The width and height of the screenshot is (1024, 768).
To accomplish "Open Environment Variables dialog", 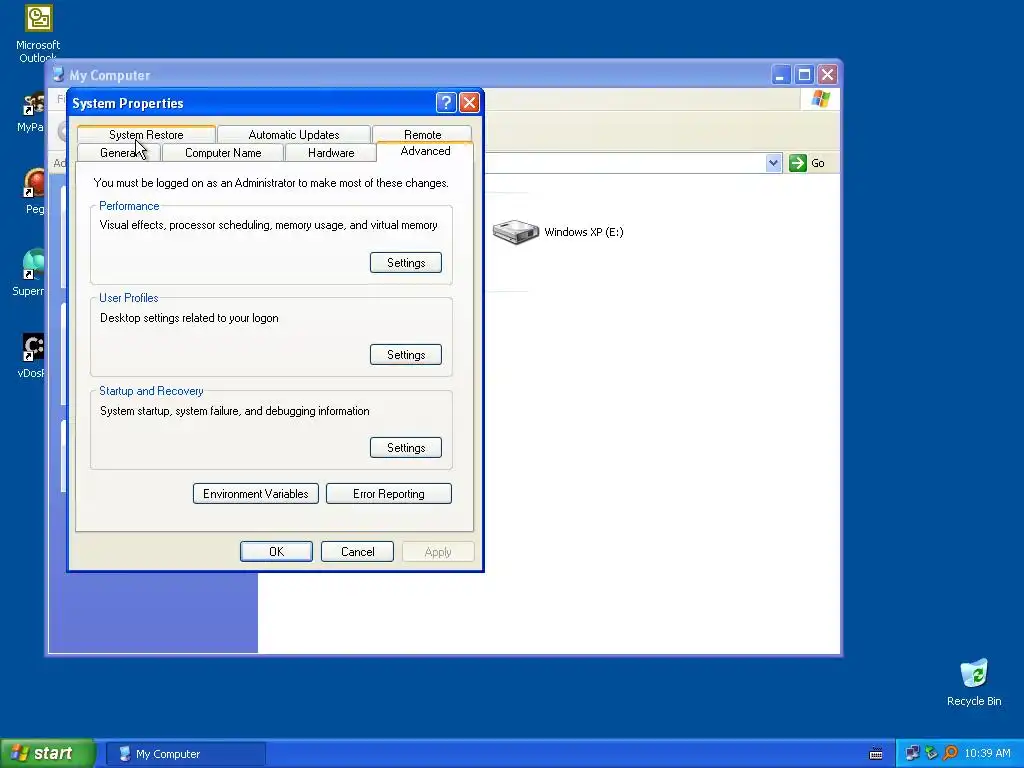I will (255, 494).
